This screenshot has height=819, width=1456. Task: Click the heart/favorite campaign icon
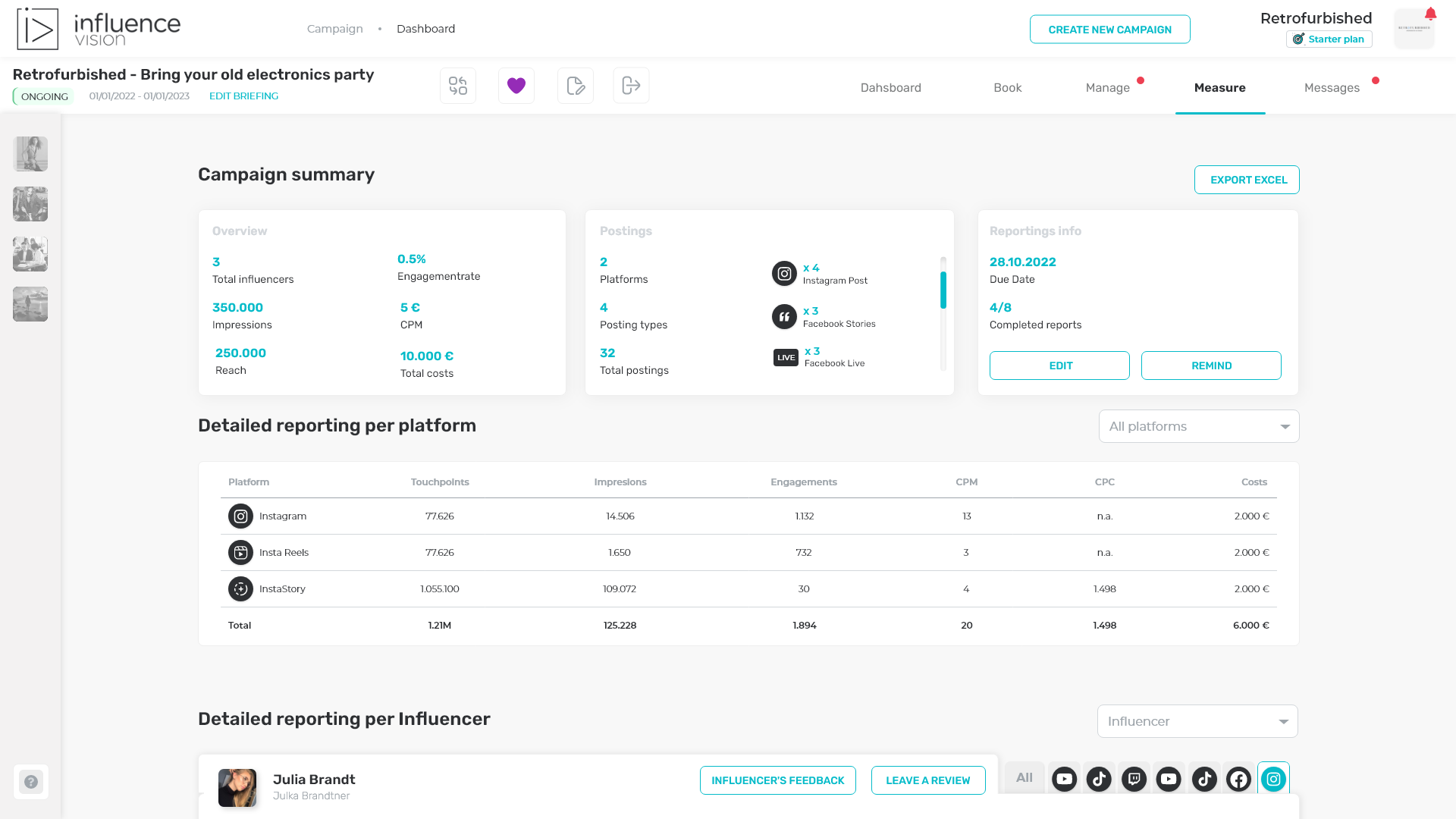tap(516, 85)
